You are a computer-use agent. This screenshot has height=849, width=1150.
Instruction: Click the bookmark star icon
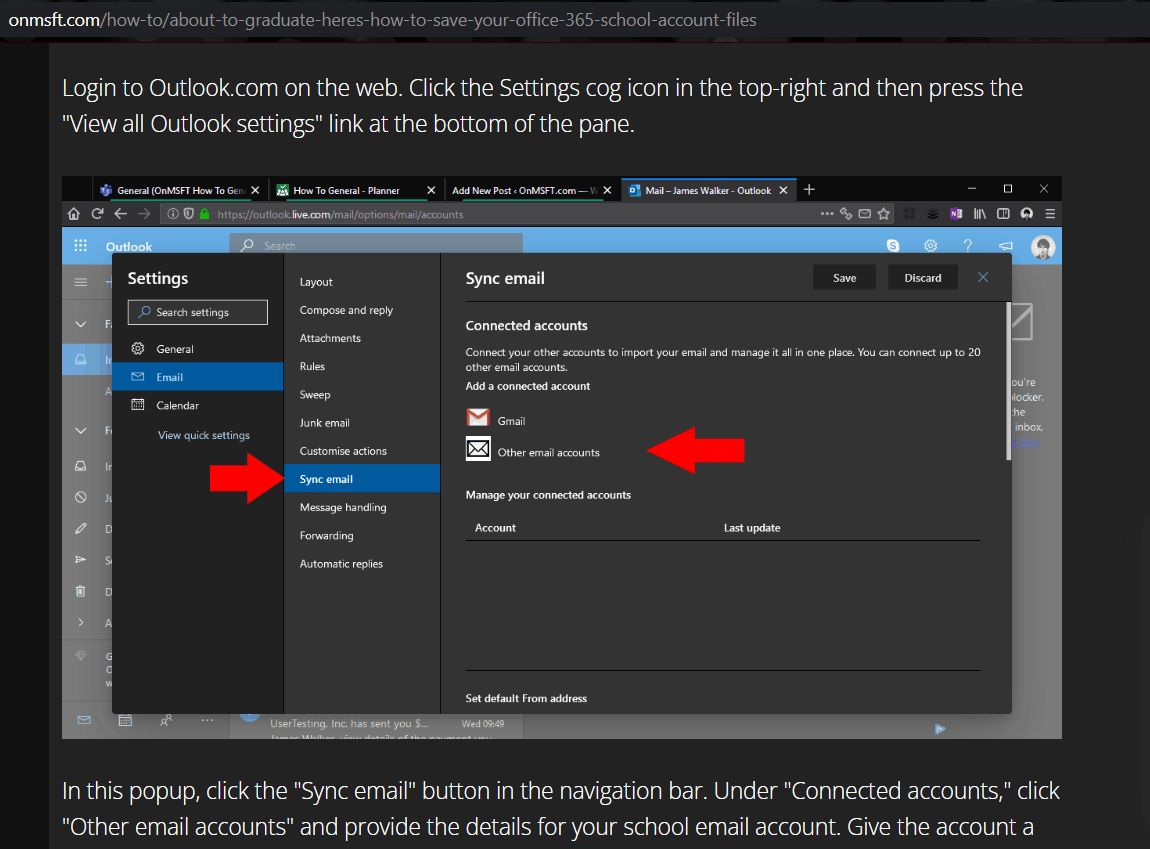pos(884,214)
